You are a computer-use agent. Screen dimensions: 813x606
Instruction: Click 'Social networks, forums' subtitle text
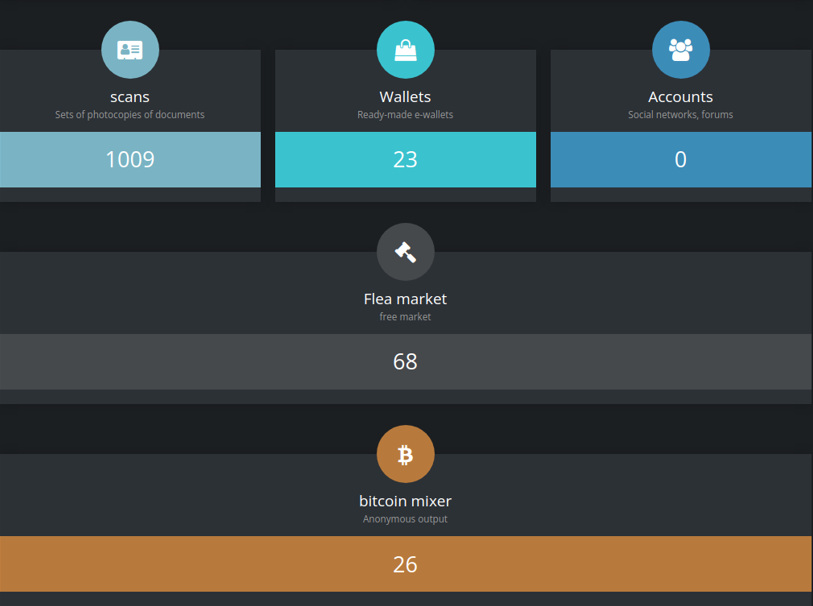[680, 115]
